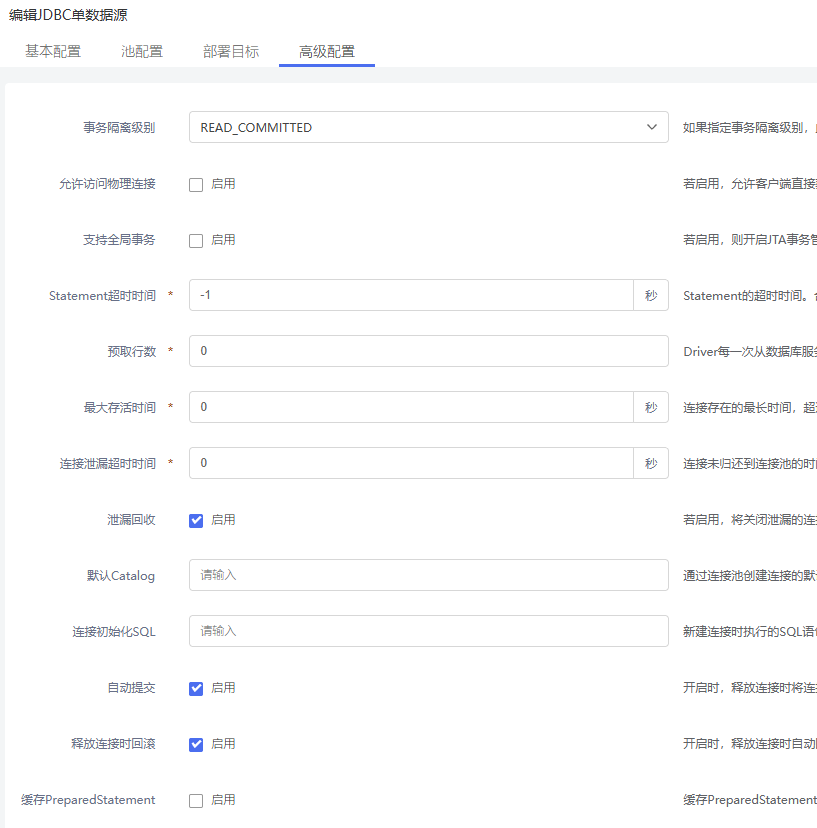This screenshot has width=817, height=828.
Task: Click the help text starting with 如果指定事务隔离级别
Action: [x=749, y=128]
